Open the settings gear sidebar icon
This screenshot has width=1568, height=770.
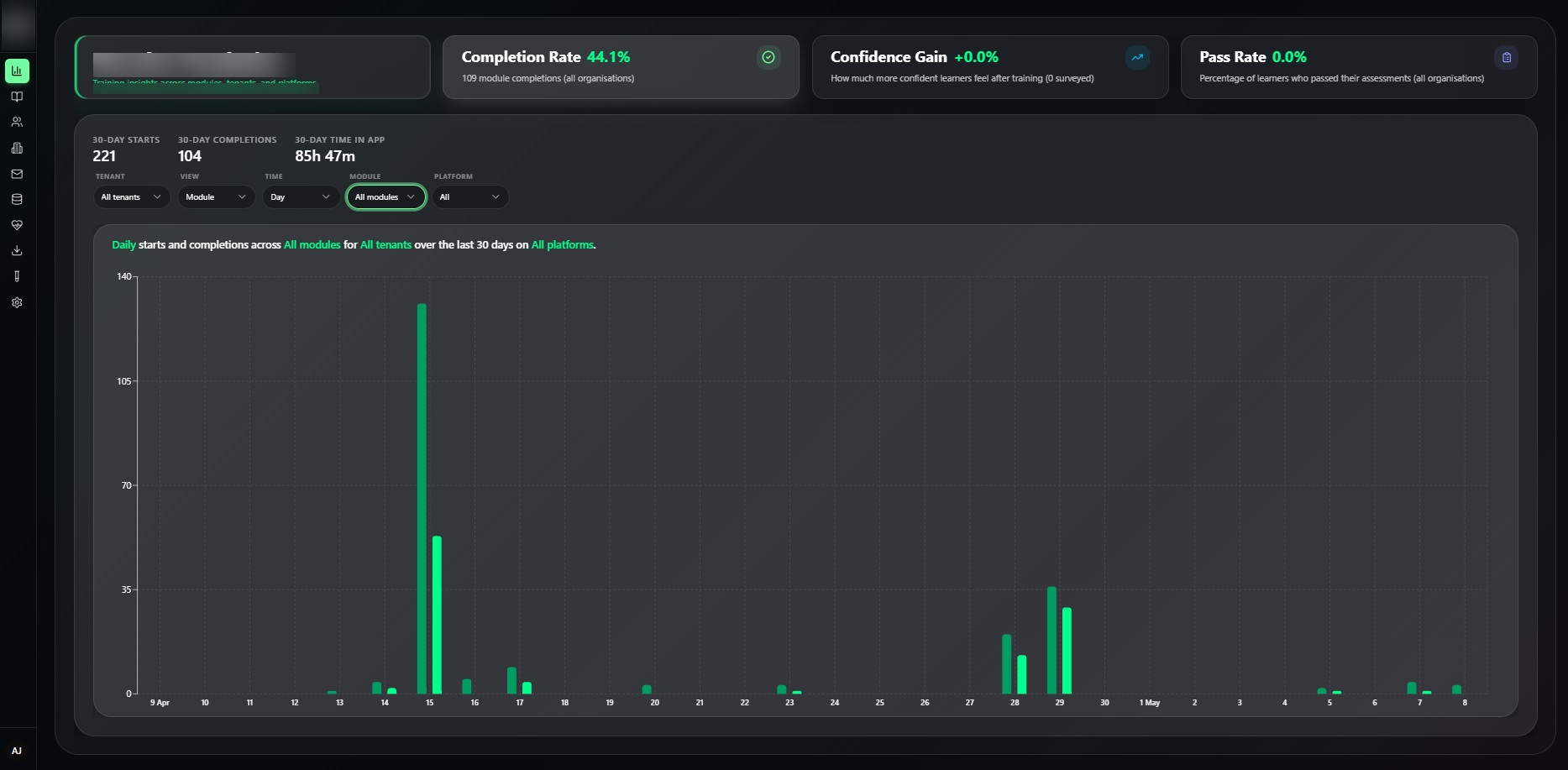[x=17, y=302]
